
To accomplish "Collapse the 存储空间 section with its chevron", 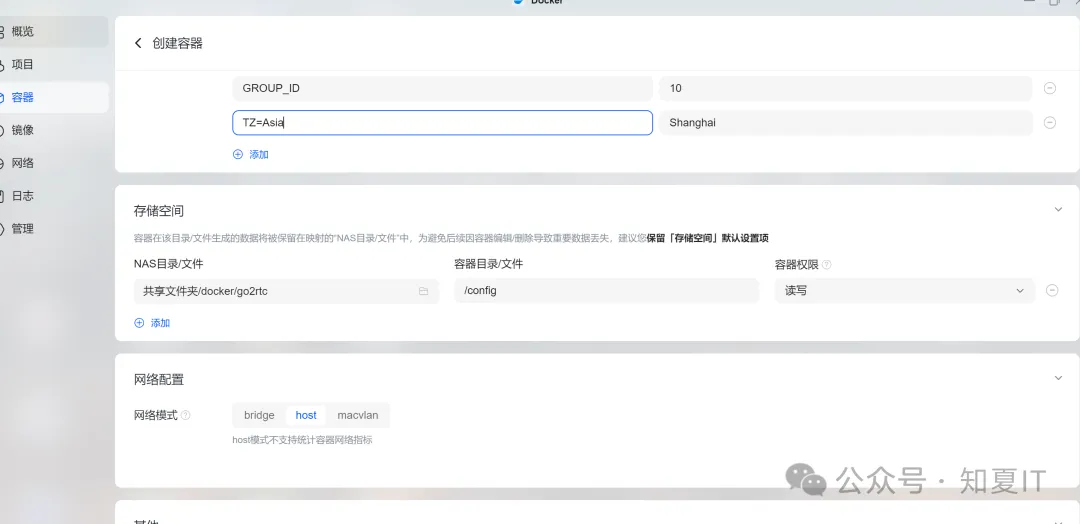I will coord(1059,209).
